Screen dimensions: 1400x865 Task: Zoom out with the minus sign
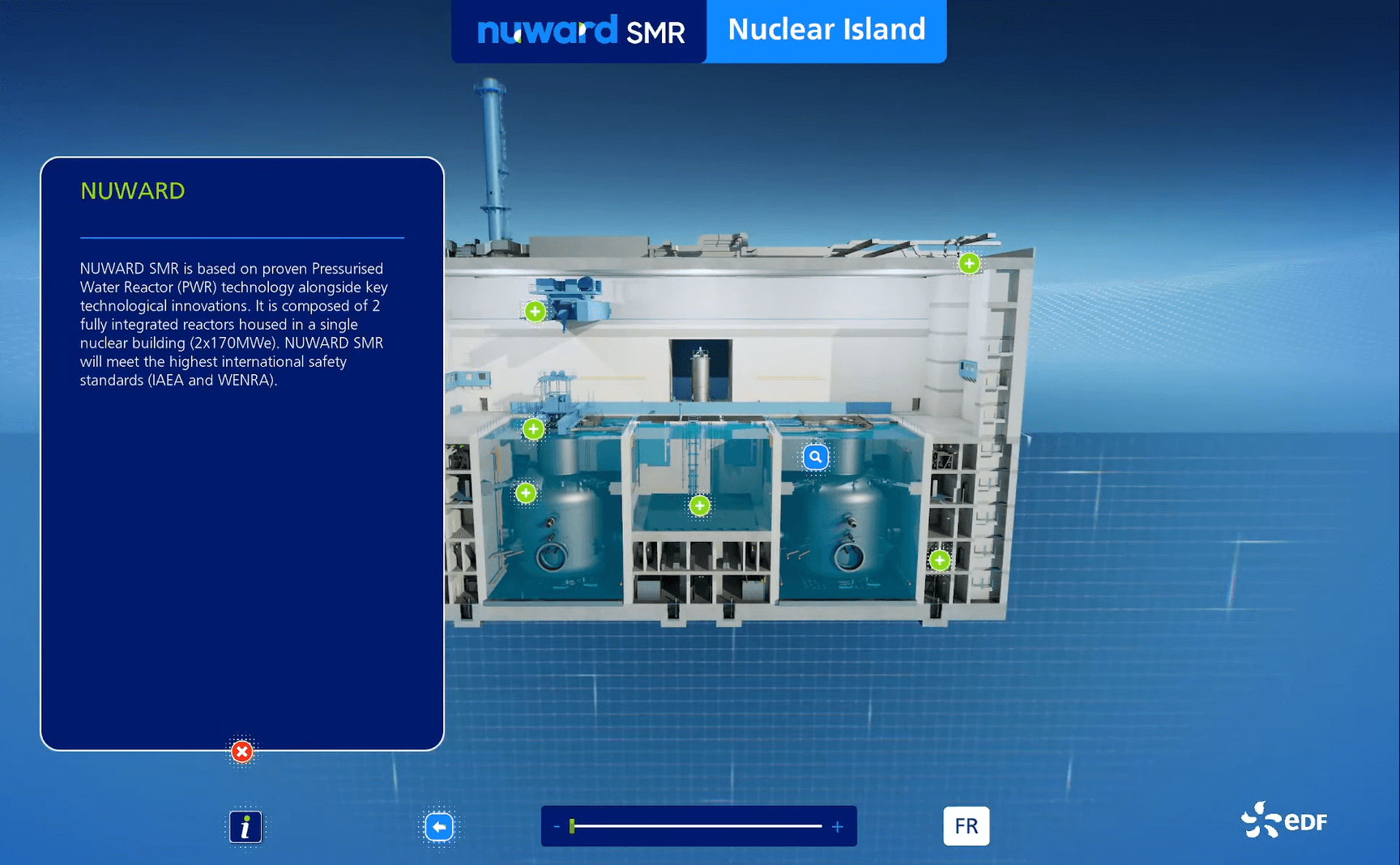pos(557,827)
